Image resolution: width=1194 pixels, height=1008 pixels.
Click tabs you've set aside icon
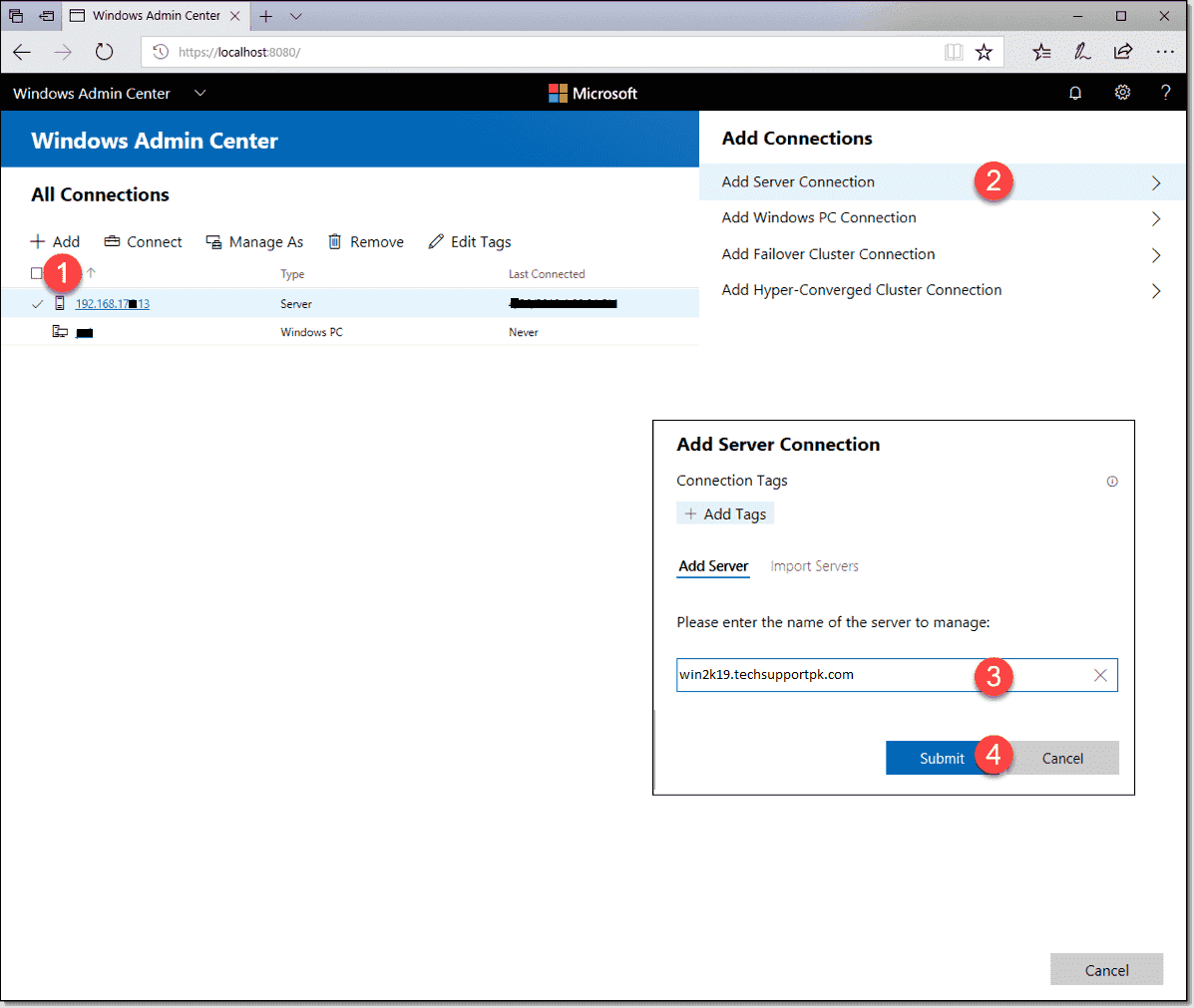point(16,16)
